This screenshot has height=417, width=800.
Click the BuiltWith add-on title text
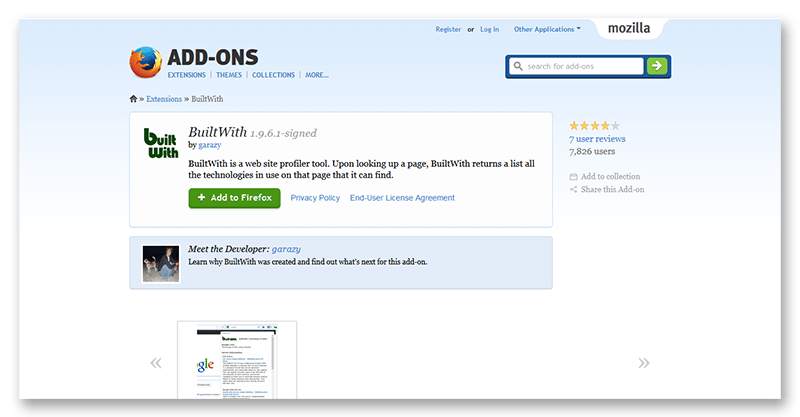pyautogui.click(x=217, y=132)
